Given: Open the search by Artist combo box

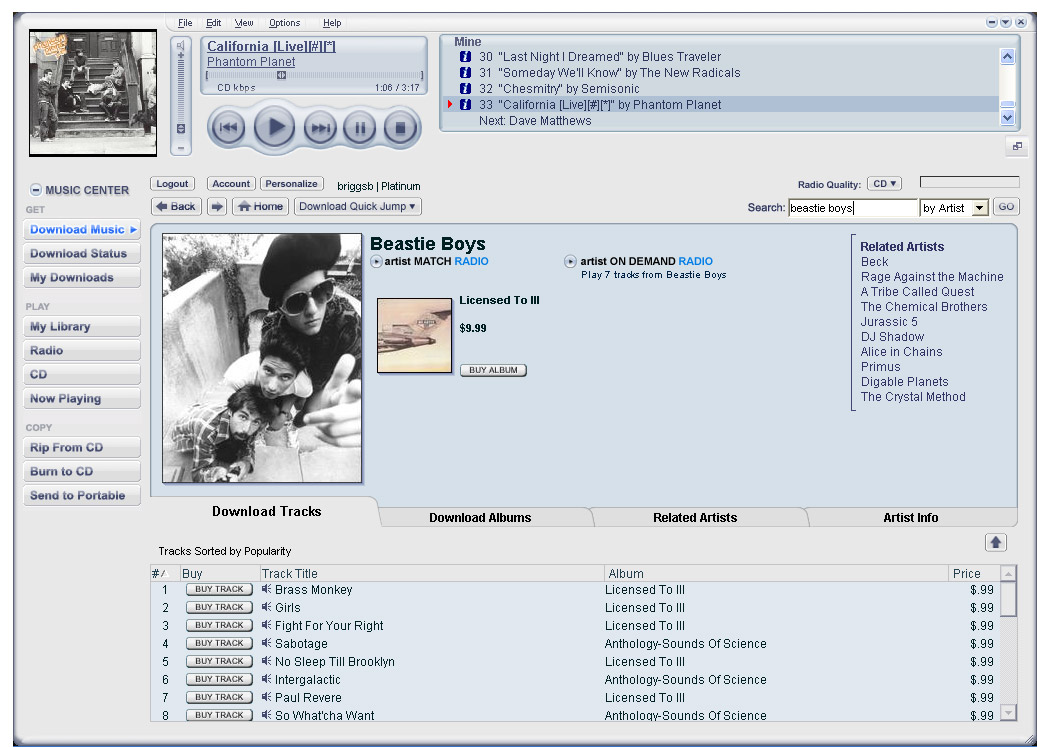Looking at the screenshot, I should [954, 208].
